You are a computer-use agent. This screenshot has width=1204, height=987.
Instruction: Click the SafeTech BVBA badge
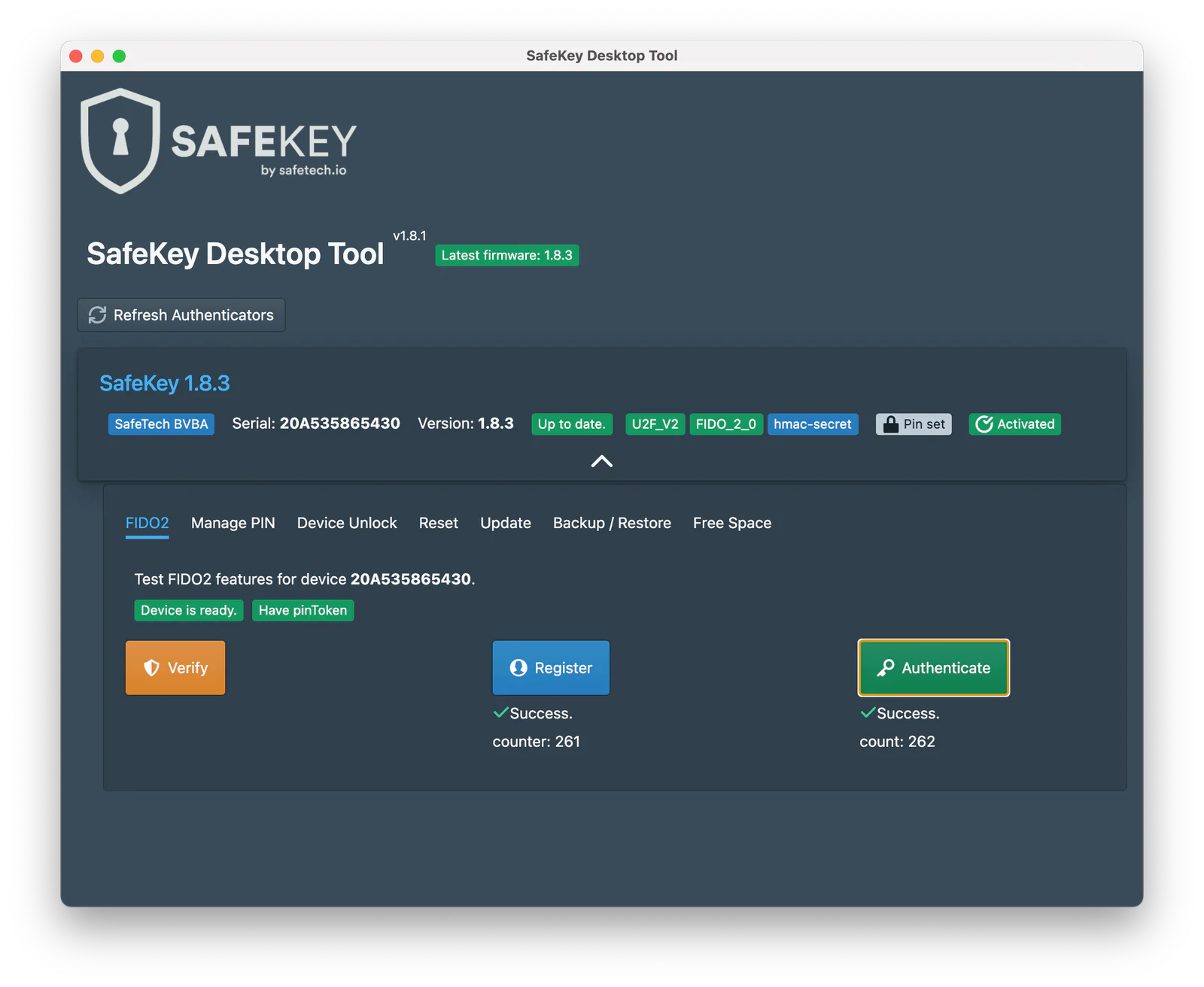click(161, 424)
